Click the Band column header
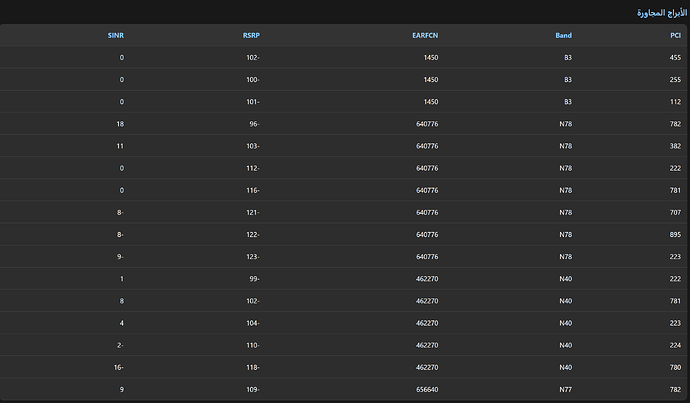Viewport: 690px width, 403px height. [564, 35]
